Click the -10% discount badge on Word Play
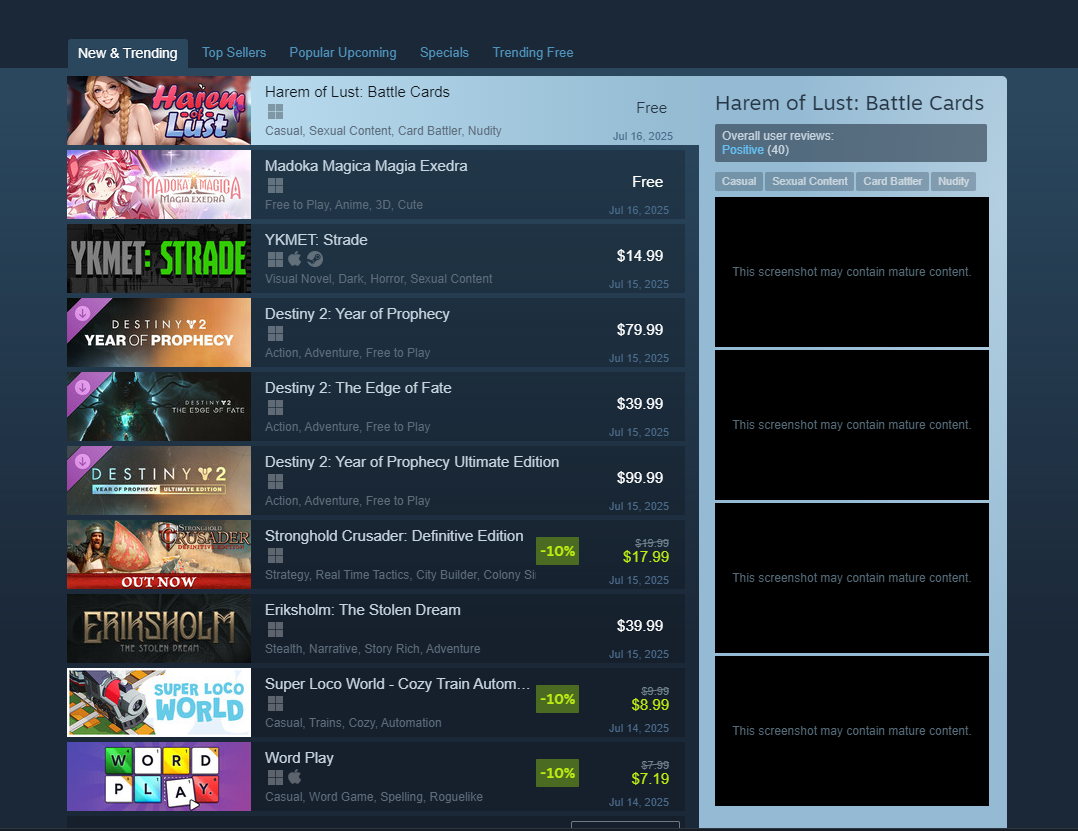The height and width of the screenshot is (831, 1078). tap(558, 773)
